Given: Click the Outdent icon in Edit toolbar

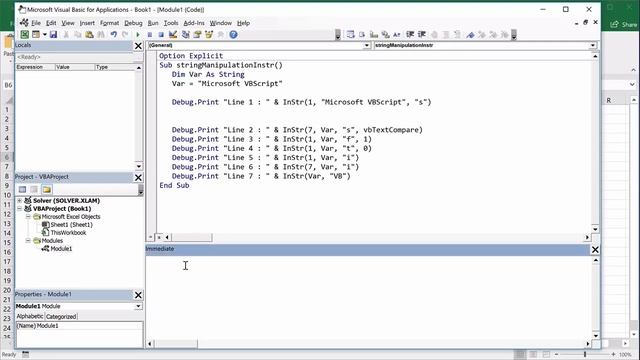Looking at the screenshot, I should pos(422,35).
